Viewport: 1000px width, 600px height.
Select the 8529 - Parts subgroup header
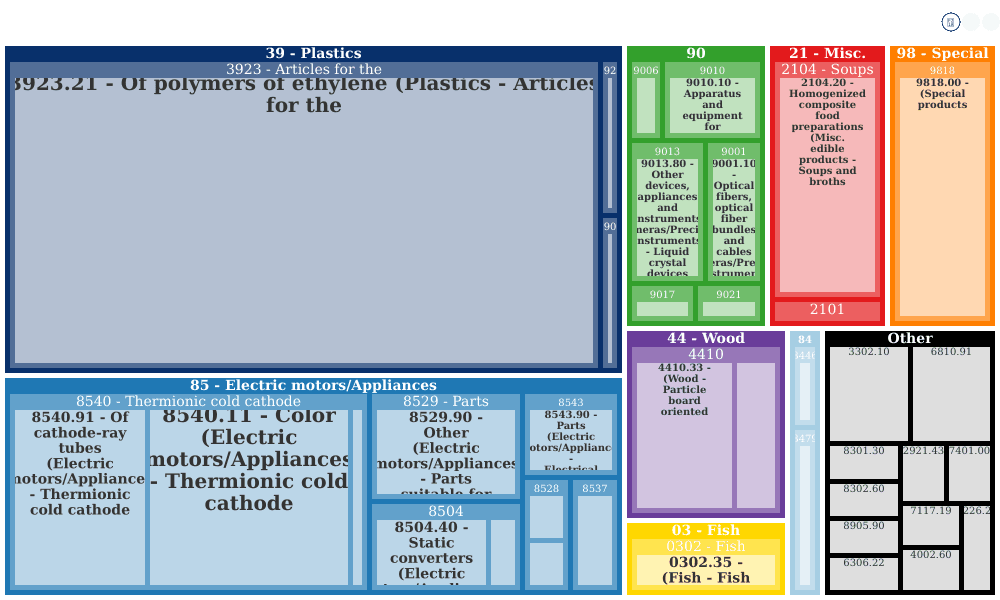(x=446, y=402)
